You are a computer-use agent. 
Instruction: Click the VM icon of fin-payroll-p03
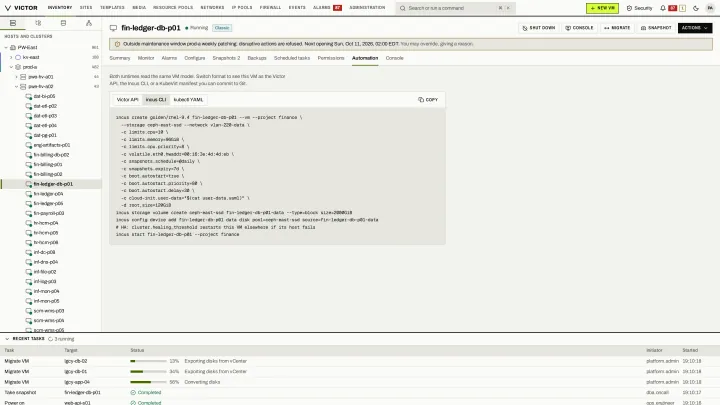pyautogui.click(x=28, y=213)
